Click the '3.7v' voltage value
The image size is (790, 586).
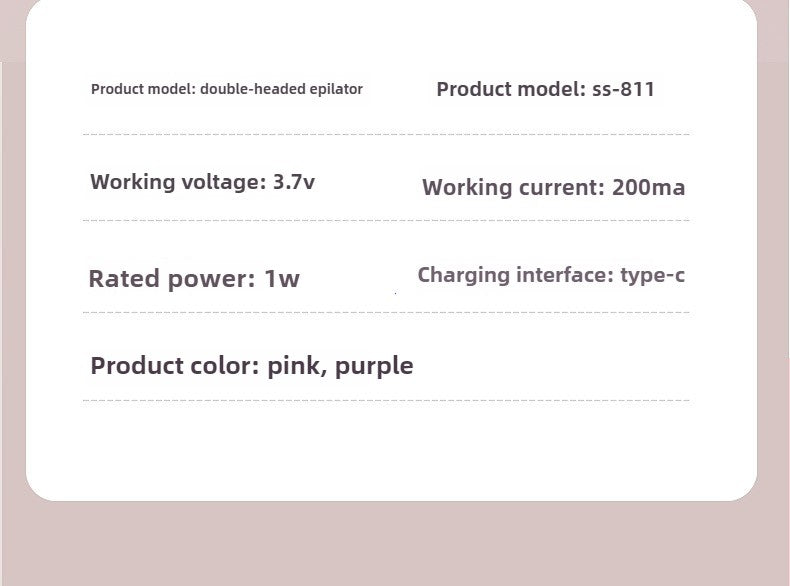coord(294,182)
